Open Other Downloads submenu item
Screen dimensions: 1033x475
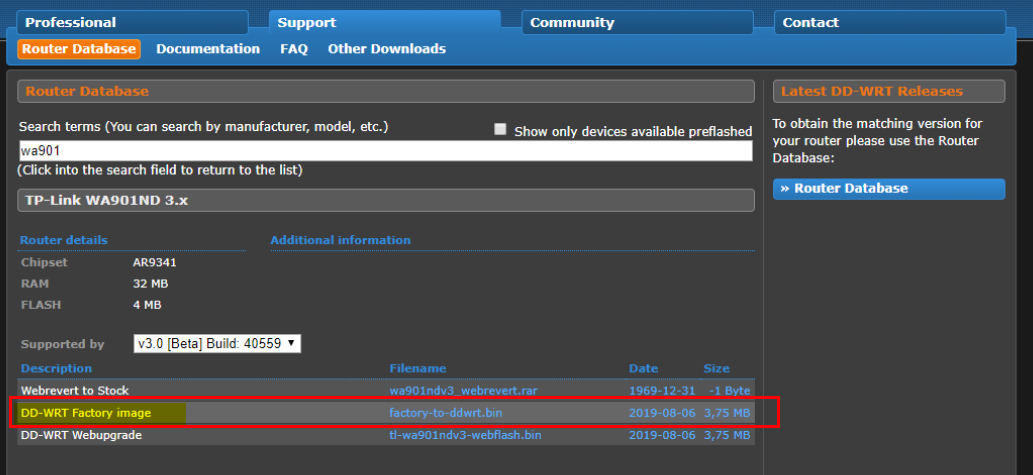click(x=387, y=49)
